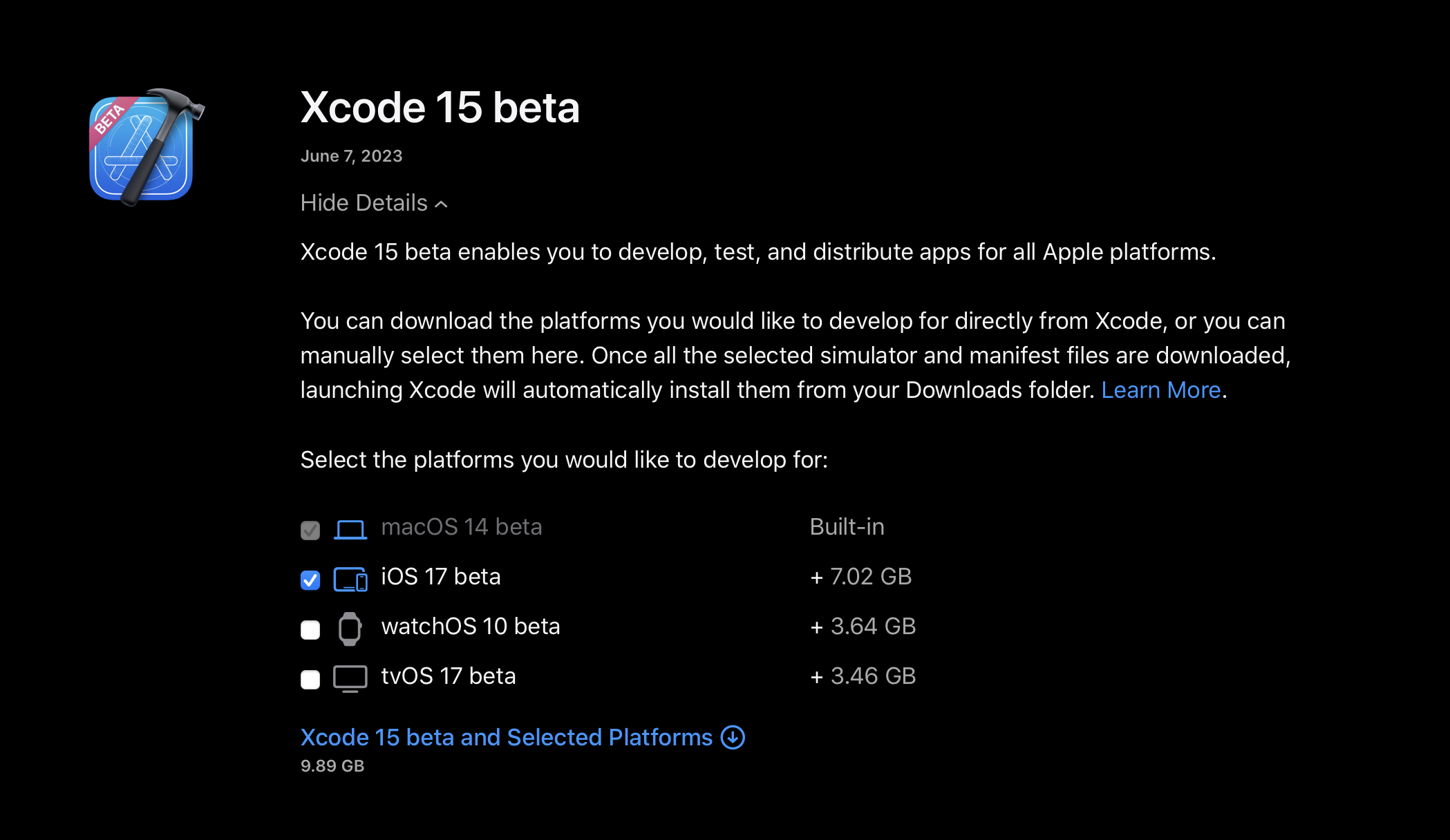Enable the watchOS 10 beta checkbox
This screenshot has height=840, width=1450.
(x=310, y=629)
